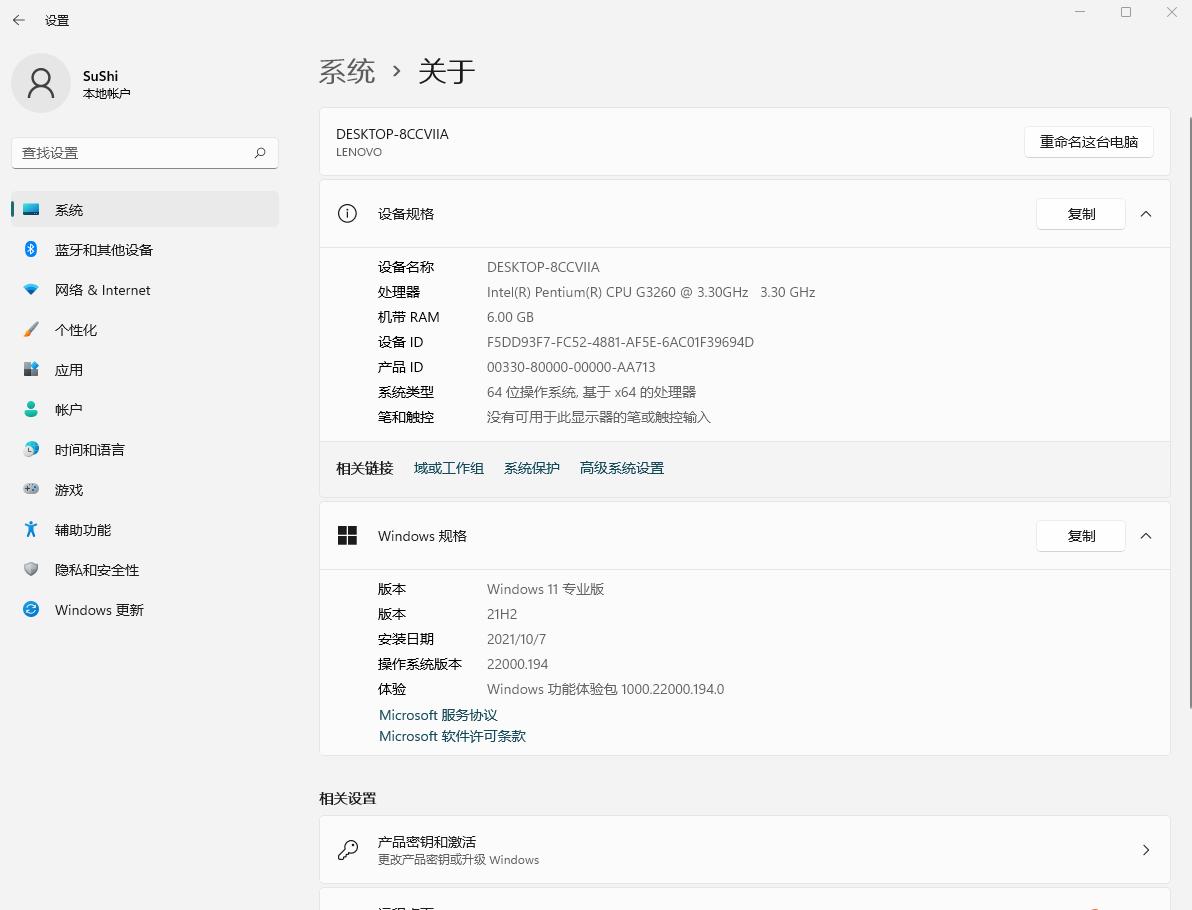The image size is (1192, 910).
Task: Collapse the 设备规格 section
Action: [1146, 213]
